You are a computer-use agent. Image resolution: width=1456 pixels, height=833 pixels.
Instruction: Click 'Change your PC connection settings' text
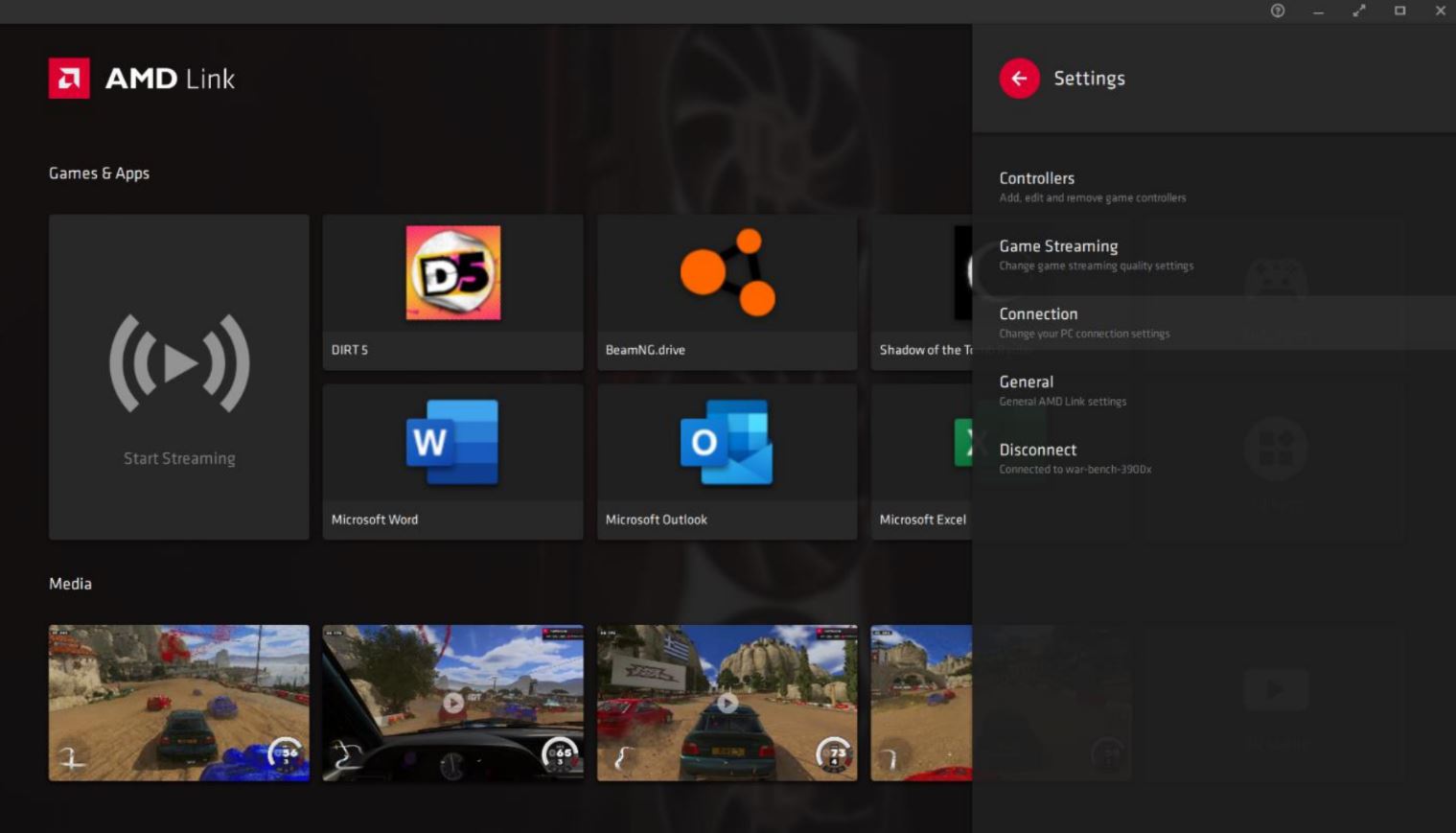(1084, 334)
